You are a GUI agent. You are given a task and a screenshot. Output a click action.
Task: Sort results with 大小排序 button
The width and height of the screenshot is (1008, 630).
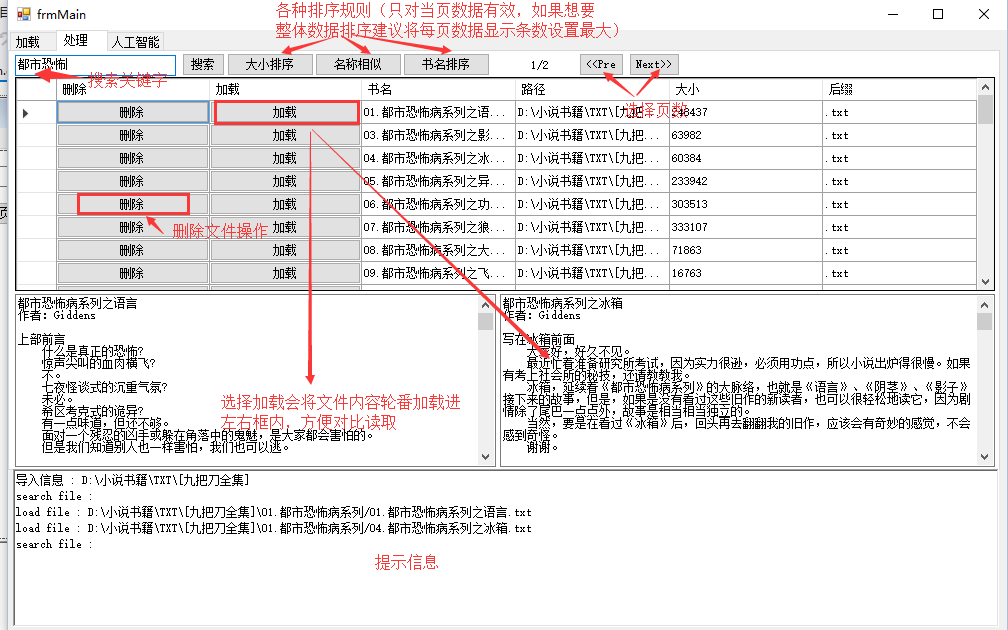270,64
